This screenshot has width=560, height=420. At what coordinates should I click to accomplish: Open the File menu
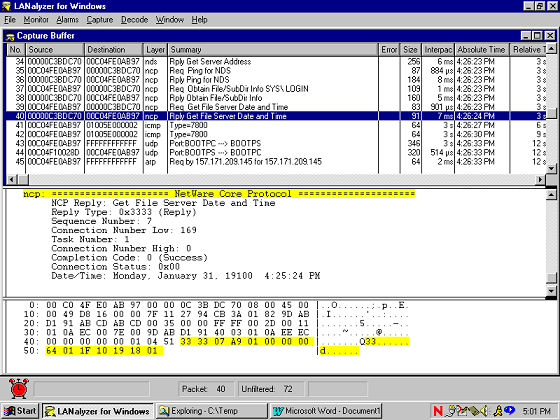(10, 20)
